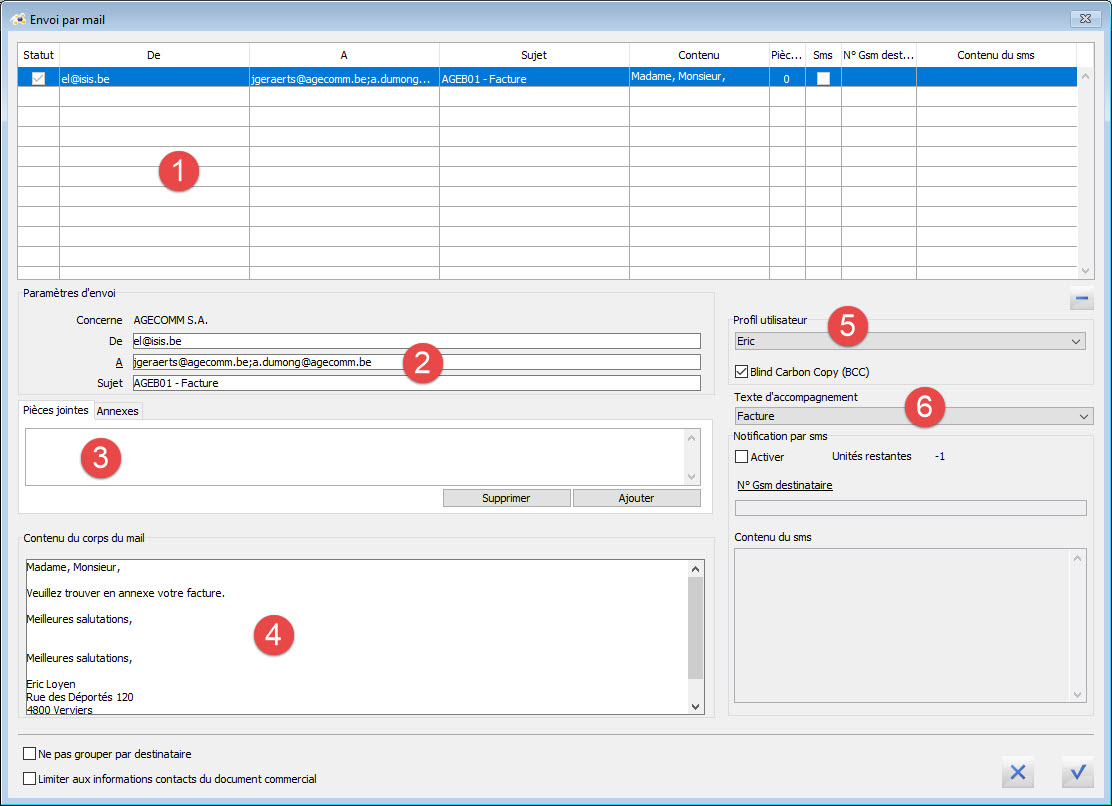Image resolution: width=1112 pixels, height=806 pixels.
Task: Enable Activer for SMS notification
Action: click(741, 457)
